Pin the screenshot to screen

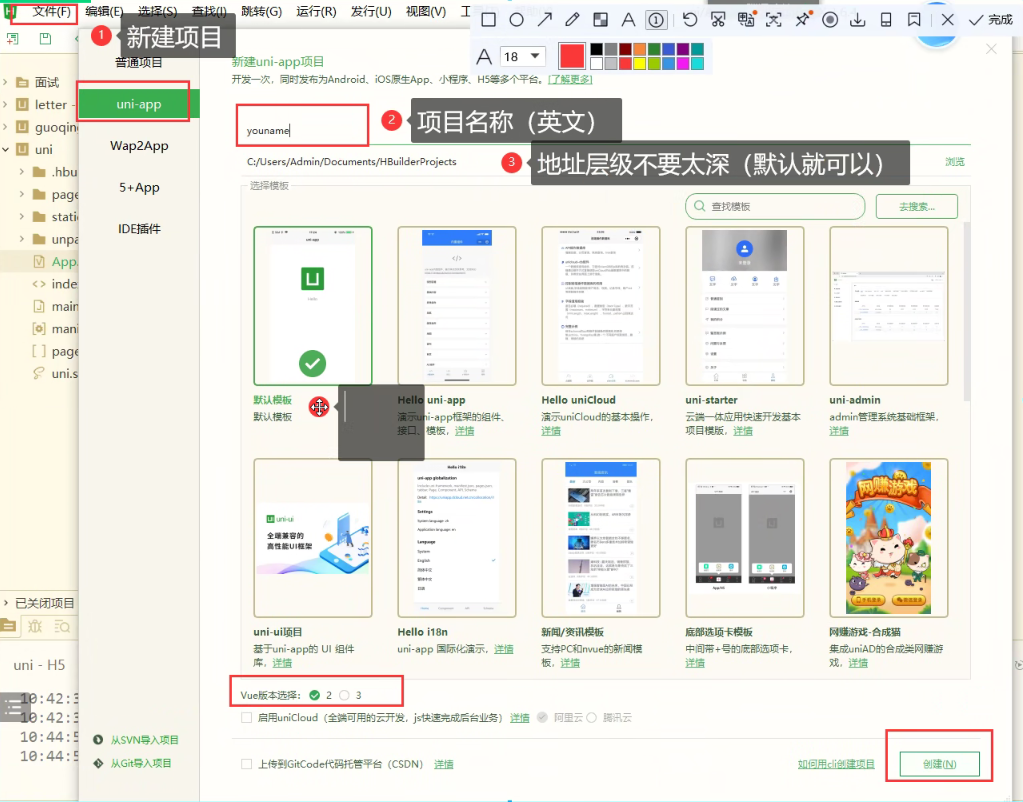click(802, 20)
